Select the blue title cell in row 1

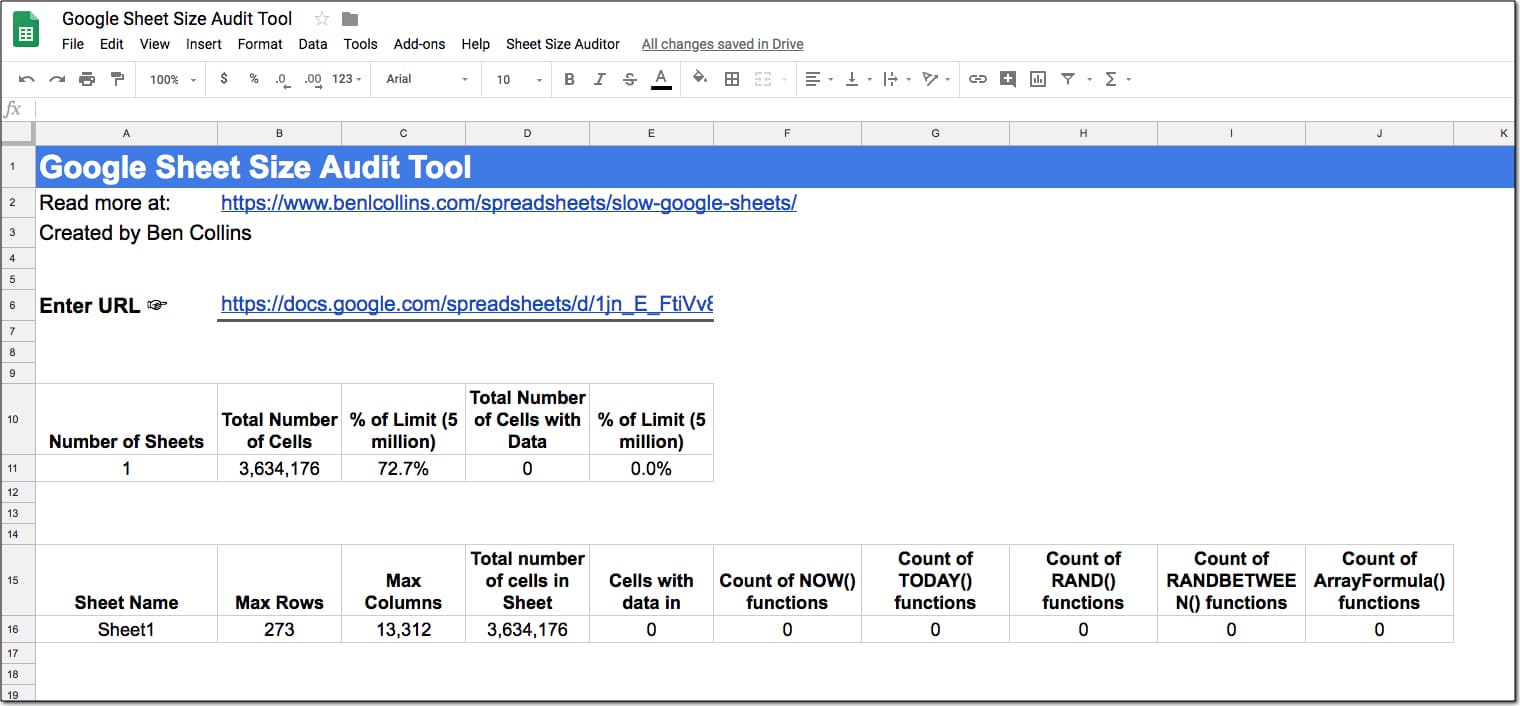pyautogui.click(x=775, y=167)
